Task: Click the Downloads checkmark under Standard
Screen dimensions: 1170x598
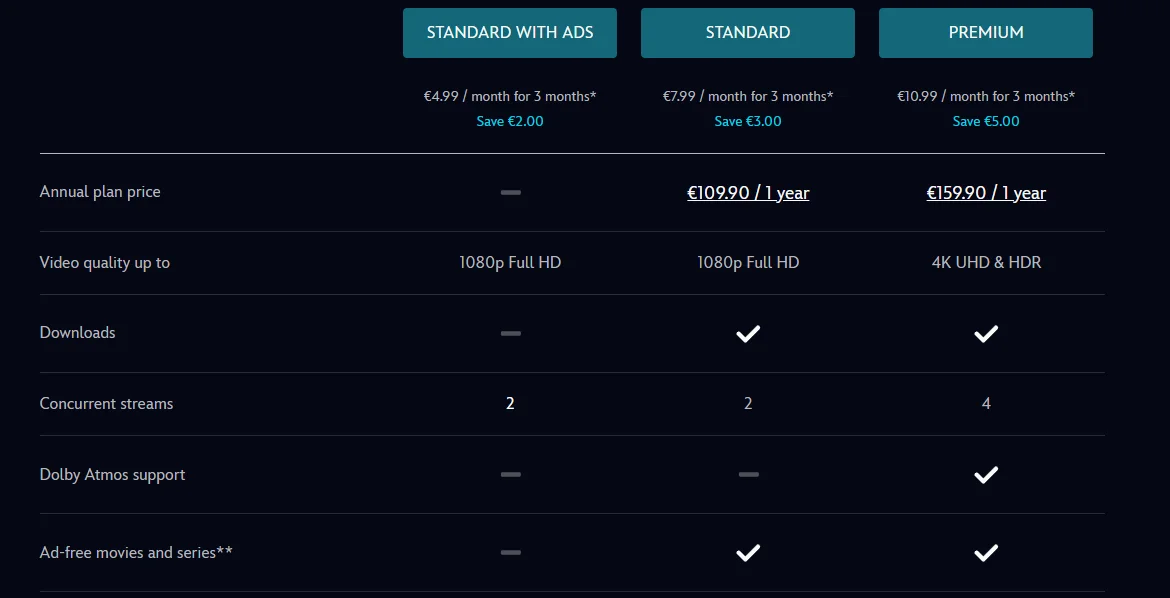Action: pos(748,334)
